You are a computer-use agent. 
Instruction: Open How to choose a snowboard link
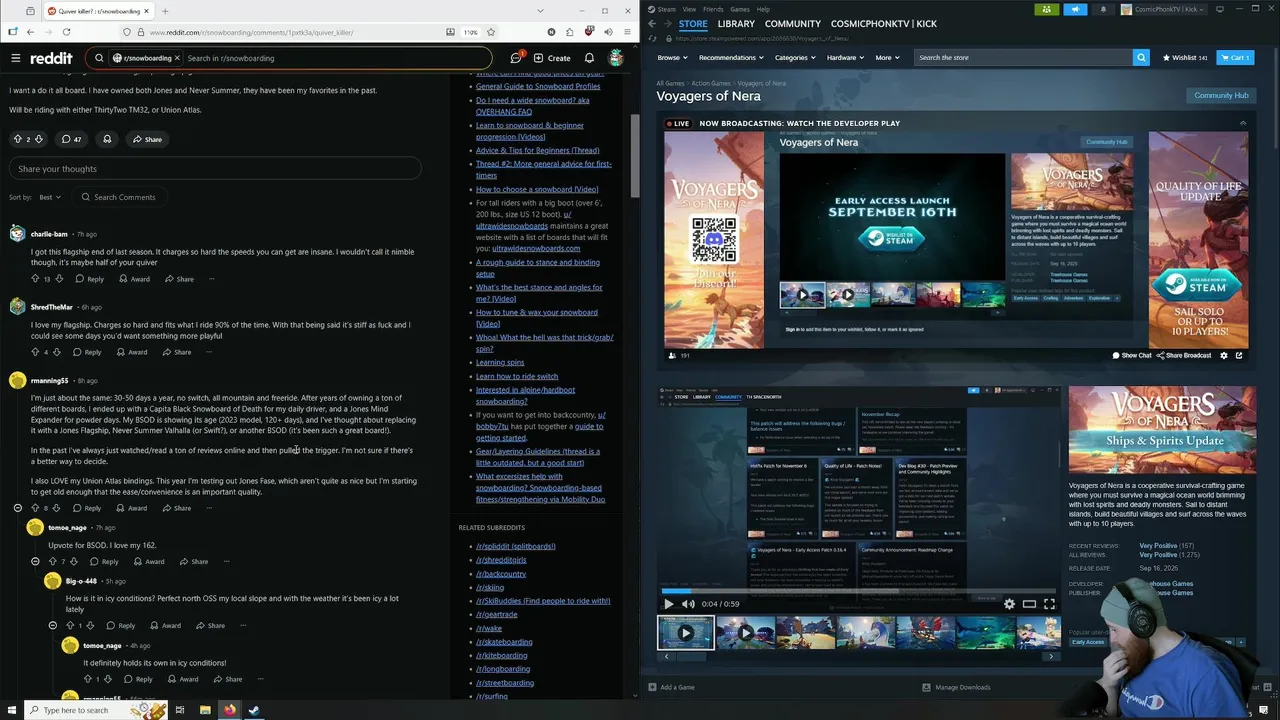[537, 189]
